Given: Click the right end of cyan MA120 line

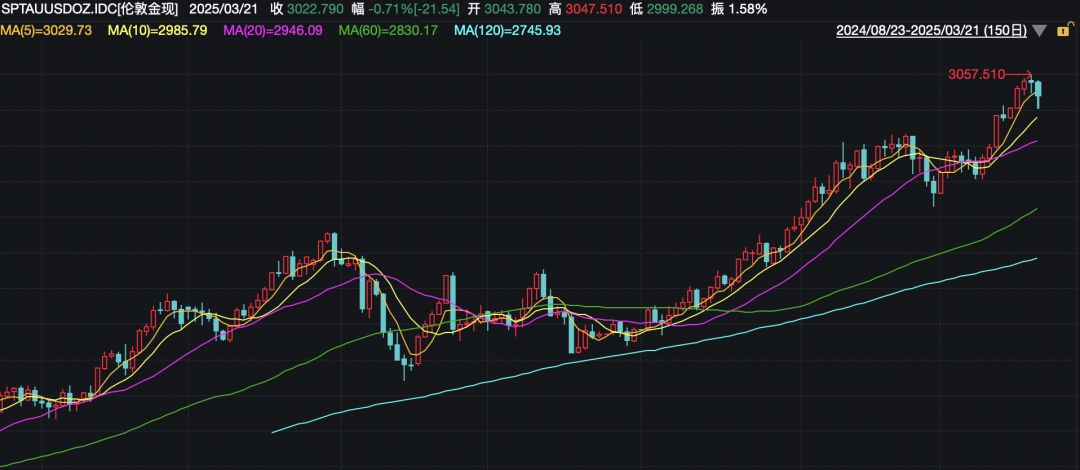Looking at the screenshot, I should click(1035, 258).
